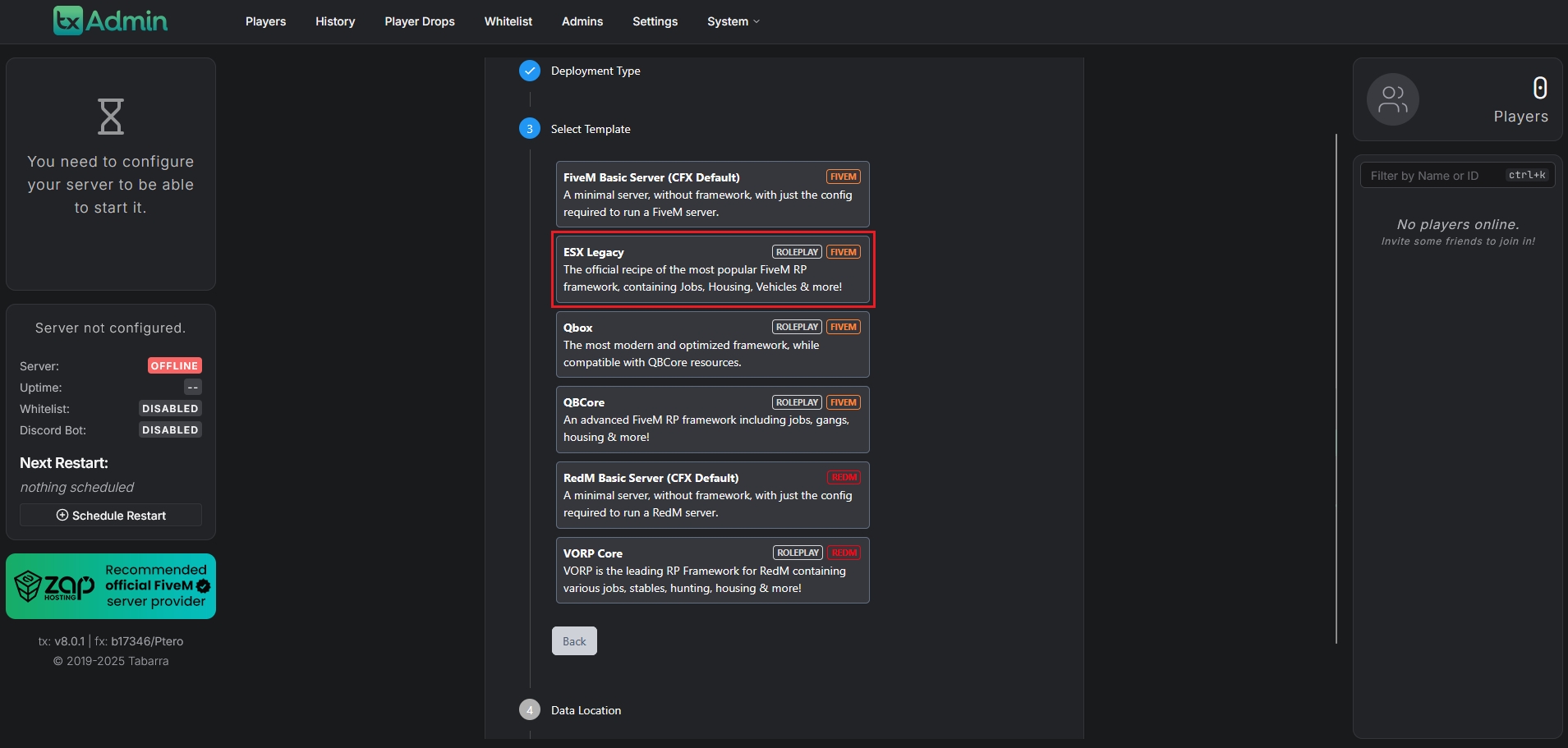This screenshot has width=1568, height=748.
Task: Click Schedule Restart button
Action: pos(111,515)
